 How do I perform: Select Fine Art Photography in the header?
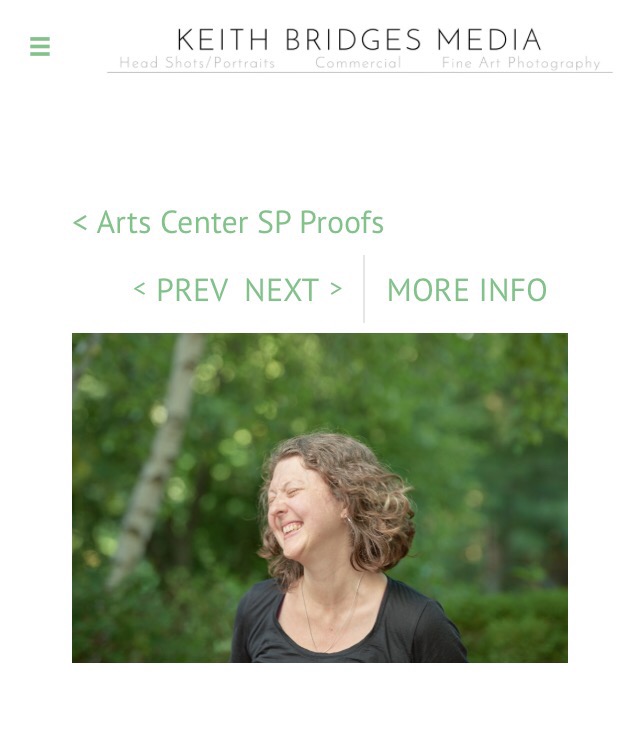[x=521, y=63]
